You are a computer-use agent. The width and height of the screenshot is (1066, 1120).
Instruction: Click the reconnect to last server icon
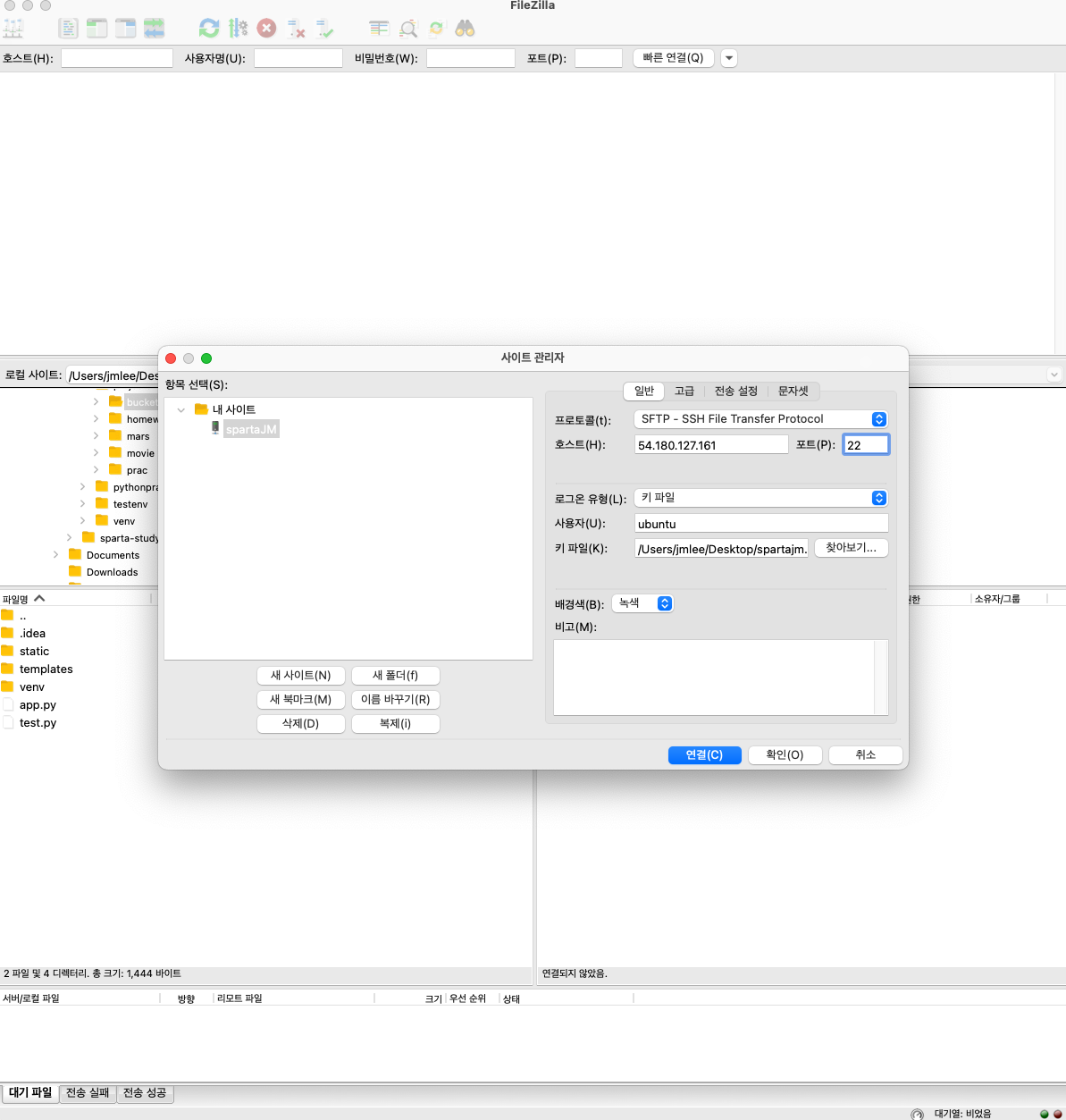click(324, 29)
